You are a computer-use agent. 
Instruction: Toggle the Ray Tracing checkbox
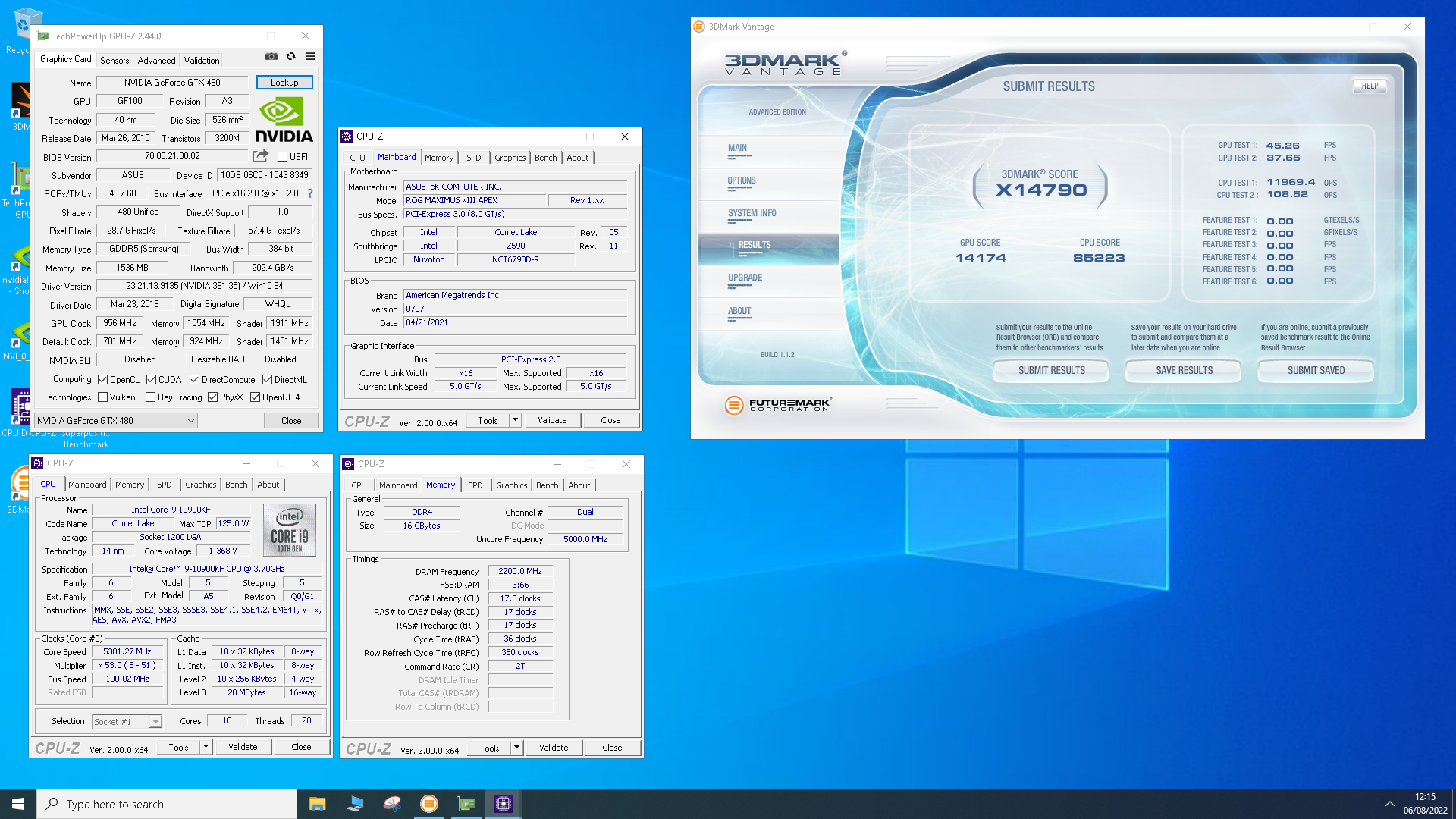(x=150, y=397)
